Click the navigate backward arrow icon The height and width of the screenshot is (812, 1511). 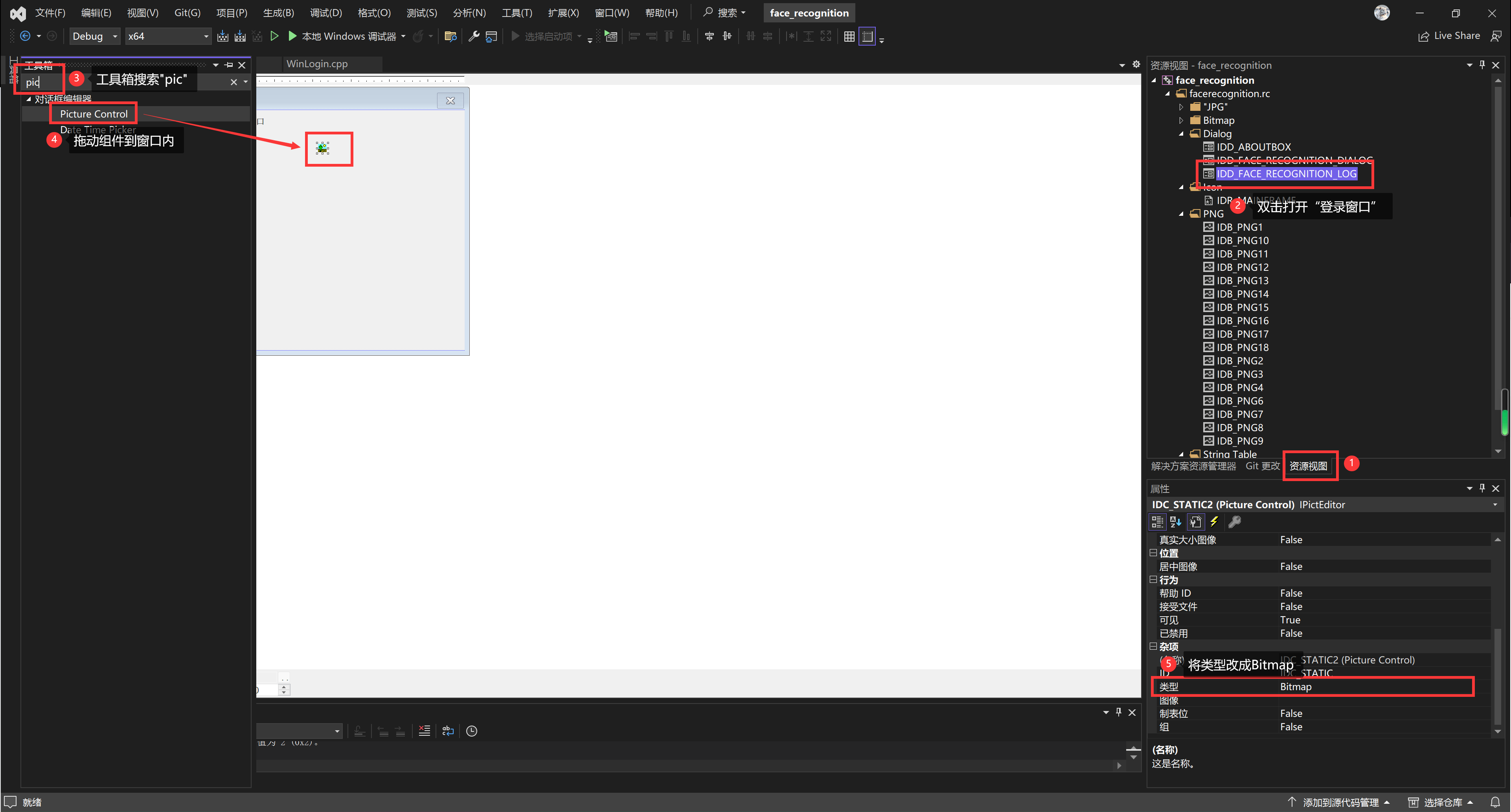coord(25,37)
